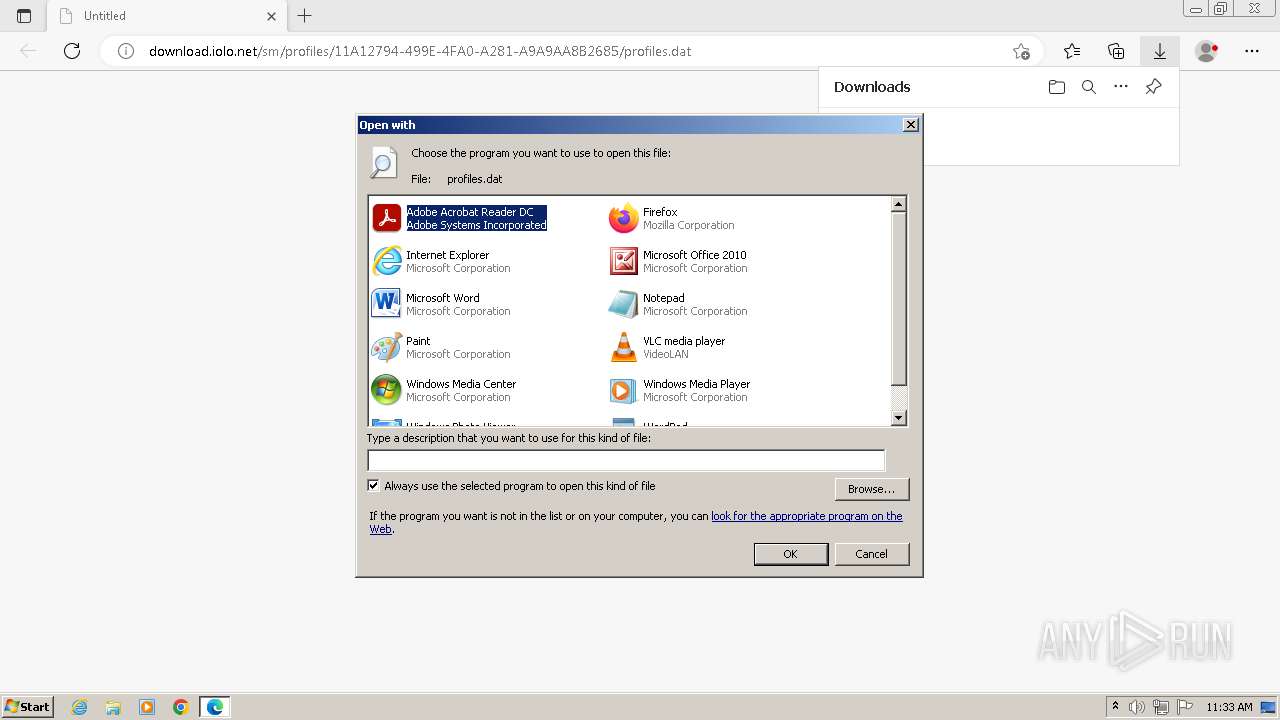This screenshot has height=720, width=1280.
Task: Select the Mozilla Corporation text row
Action: coord(688,225)
